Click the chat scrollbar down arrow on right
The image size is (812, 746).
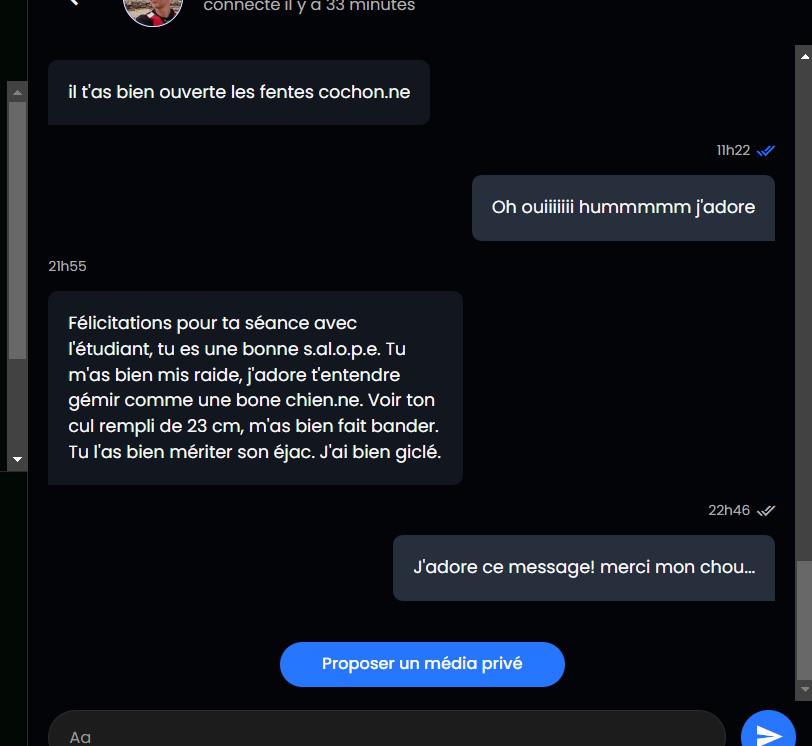[x=805, y=689]
